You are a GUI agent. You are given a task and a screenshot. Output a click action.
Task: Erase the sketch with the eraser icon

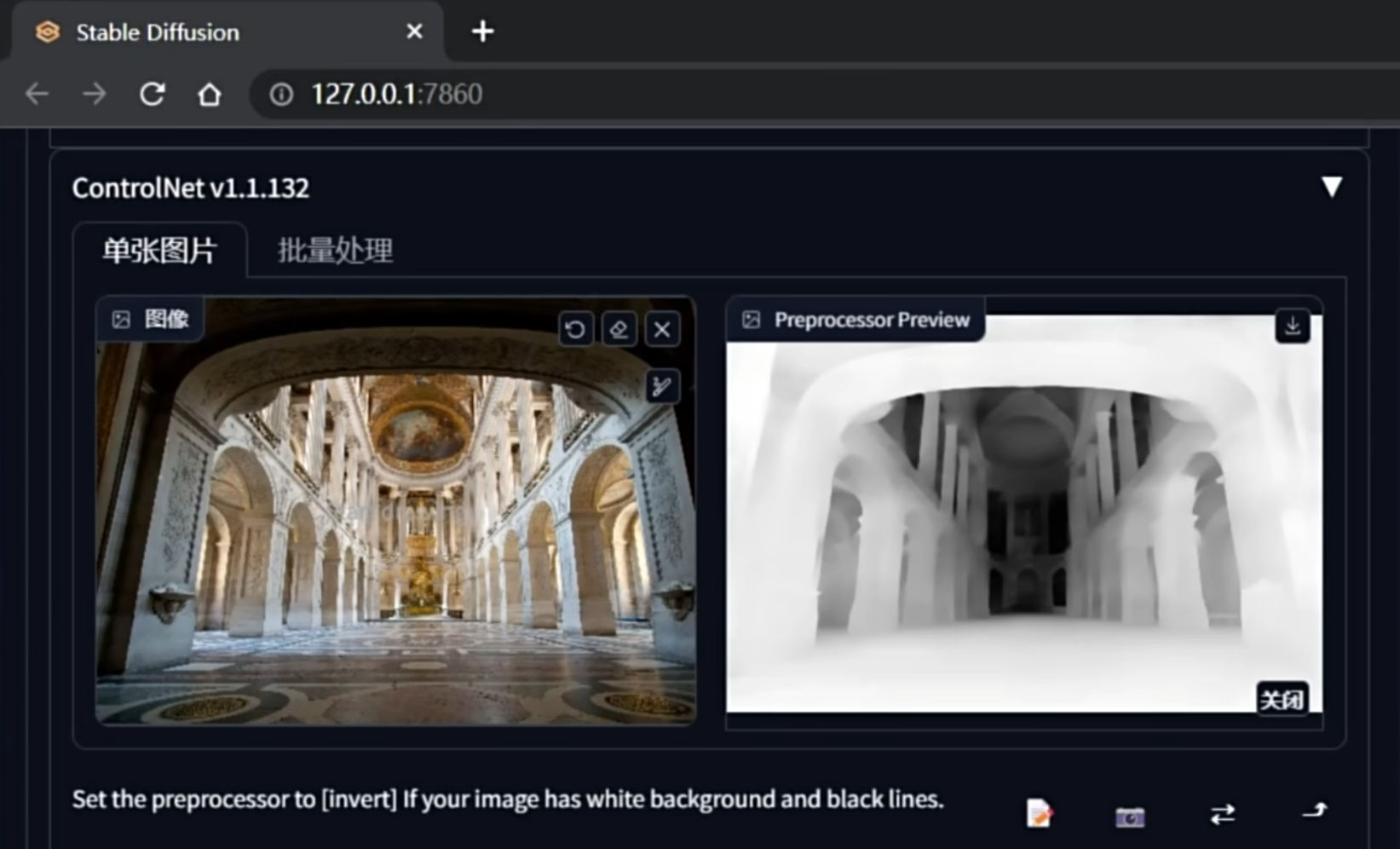pos(619,329)
